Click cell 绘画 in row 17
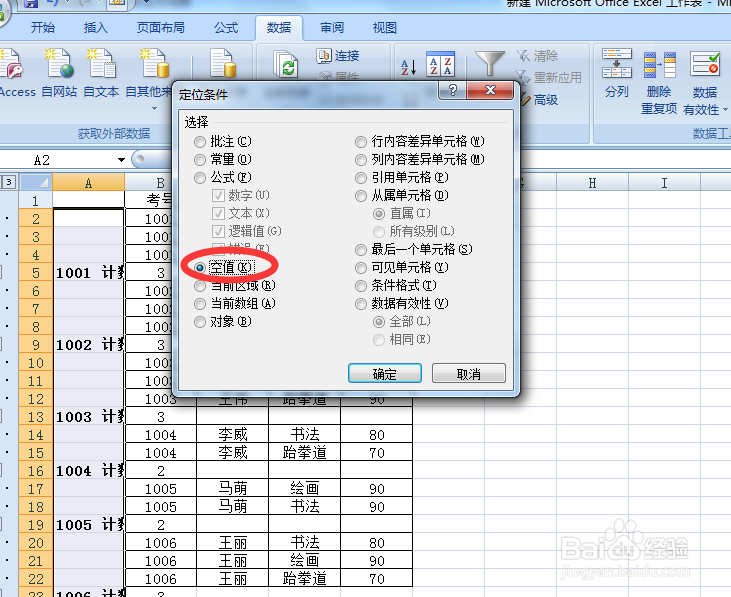The height and width of the screenshot is (597, 731). (x=304, y=489)
